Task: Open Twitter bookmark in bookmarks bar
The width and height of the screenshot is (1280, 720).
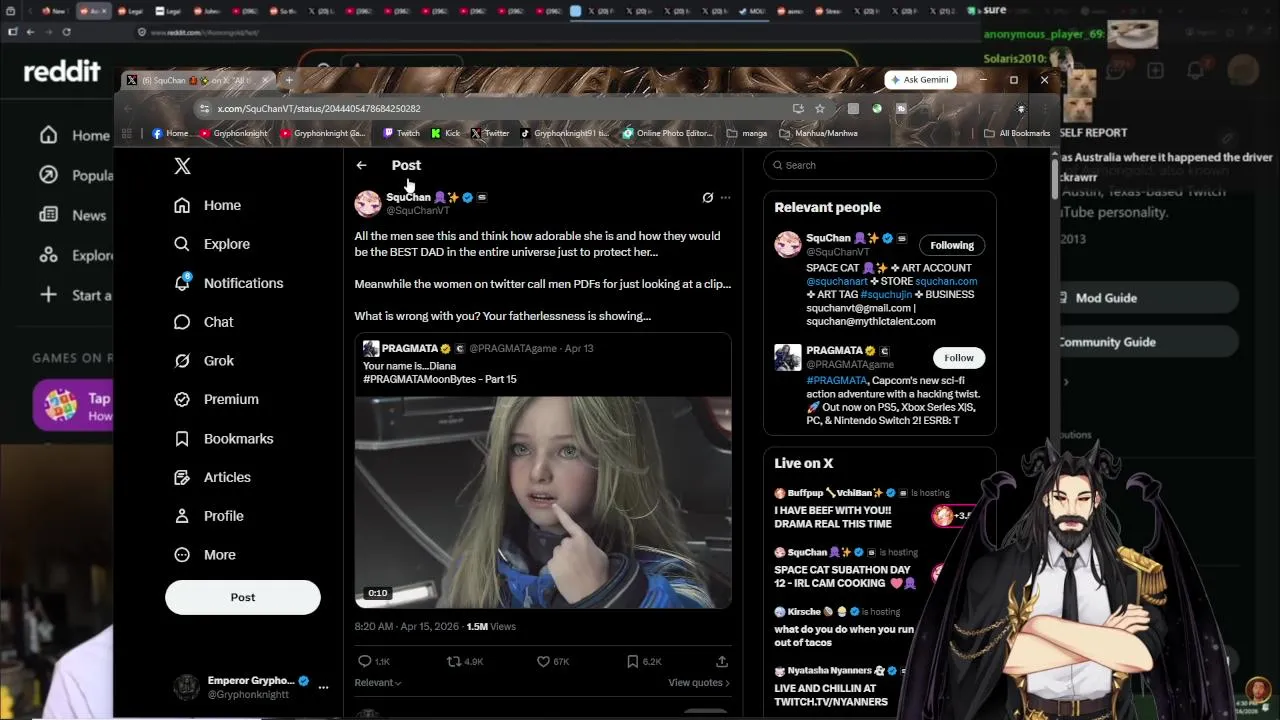Action: [x=490, y=133]
